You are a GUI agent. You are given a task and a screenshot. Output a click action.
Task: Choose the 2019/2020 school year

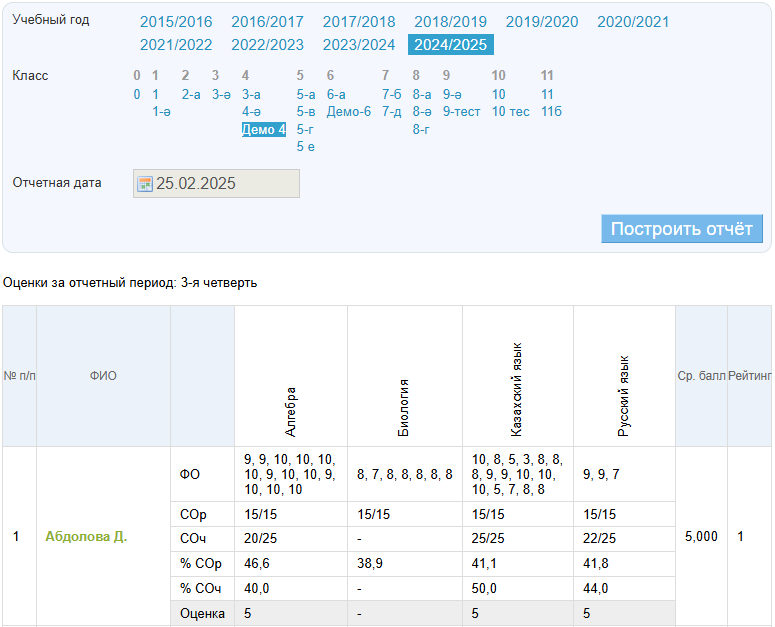point(542,21)
